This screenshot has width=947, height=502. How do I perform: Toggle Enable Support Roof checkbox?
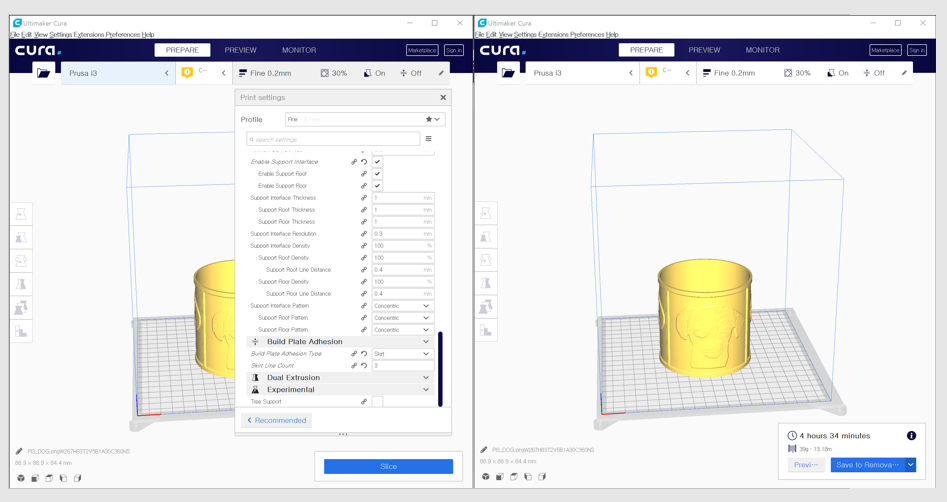[x=377, y=174]
